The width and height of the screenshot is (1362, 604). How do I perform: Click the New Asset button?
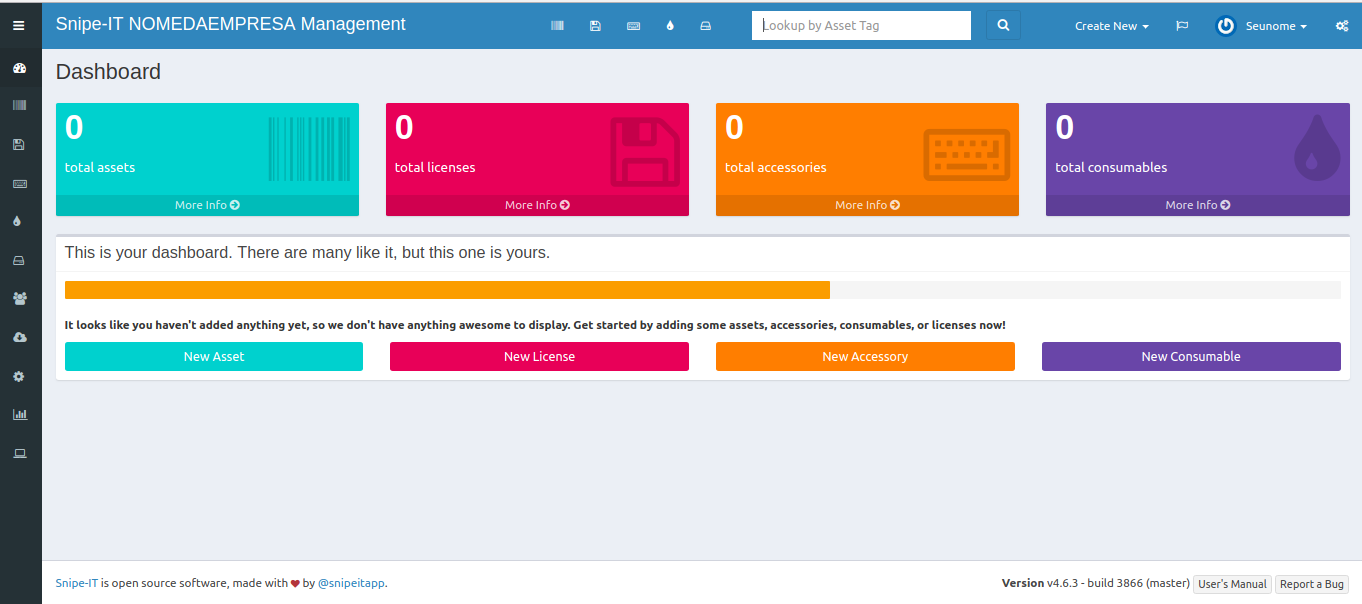(214, 356)
